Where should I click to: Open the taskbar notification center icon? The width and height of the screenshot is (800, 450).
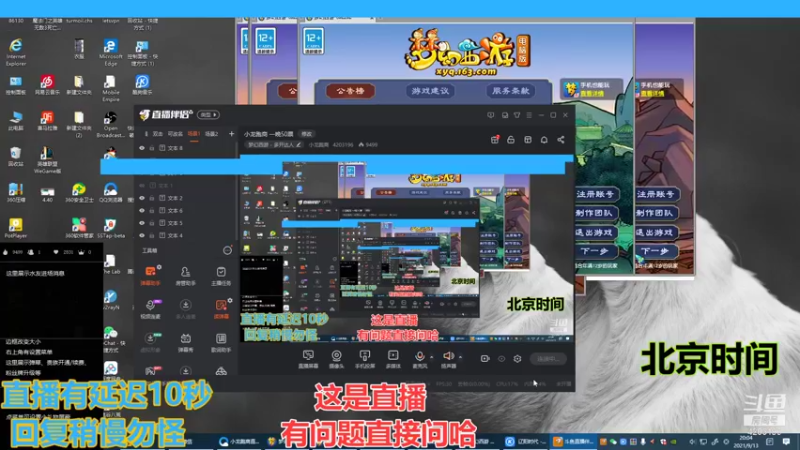coord(786,441)
